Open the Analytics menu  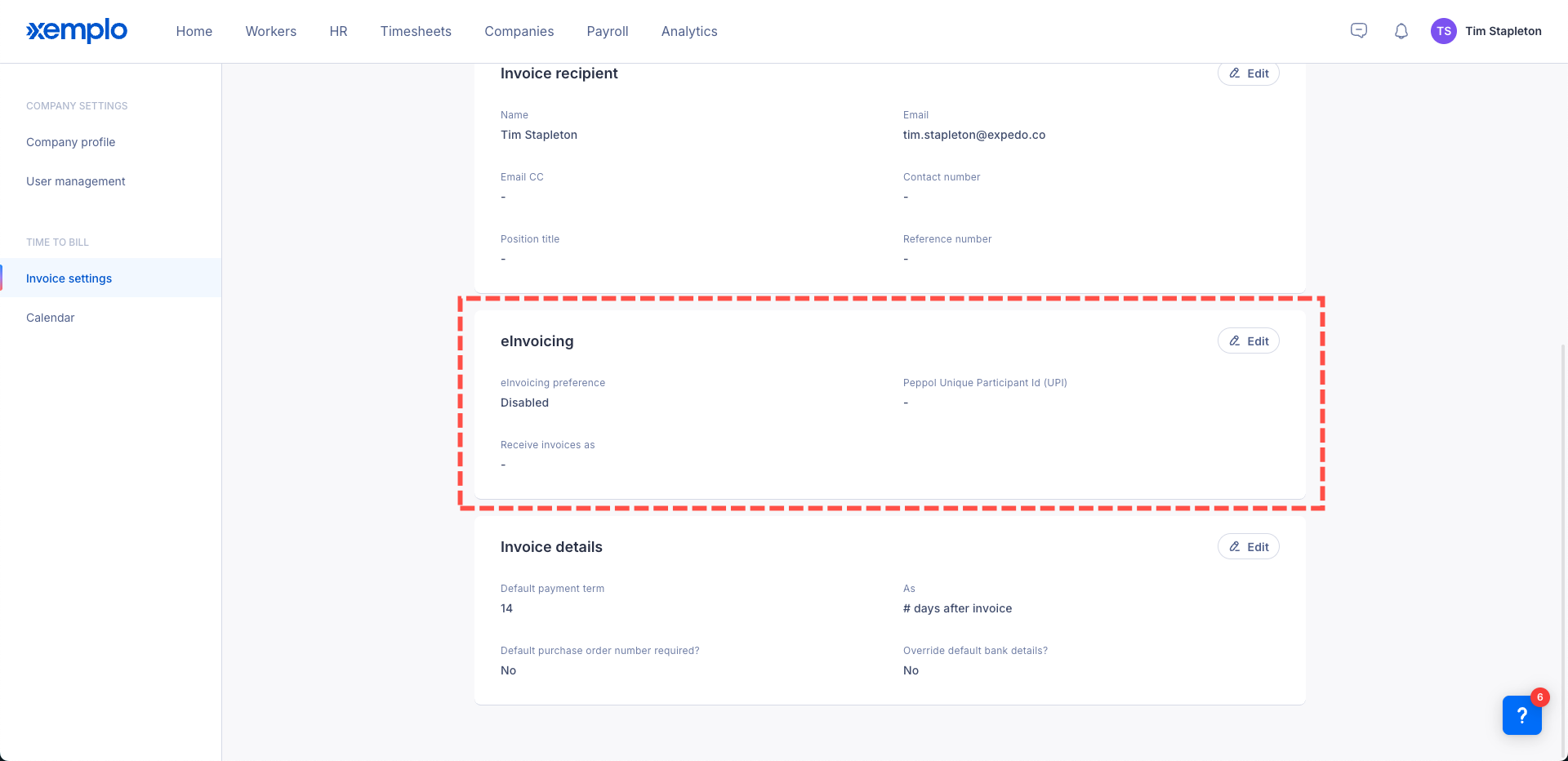[689, 31]
